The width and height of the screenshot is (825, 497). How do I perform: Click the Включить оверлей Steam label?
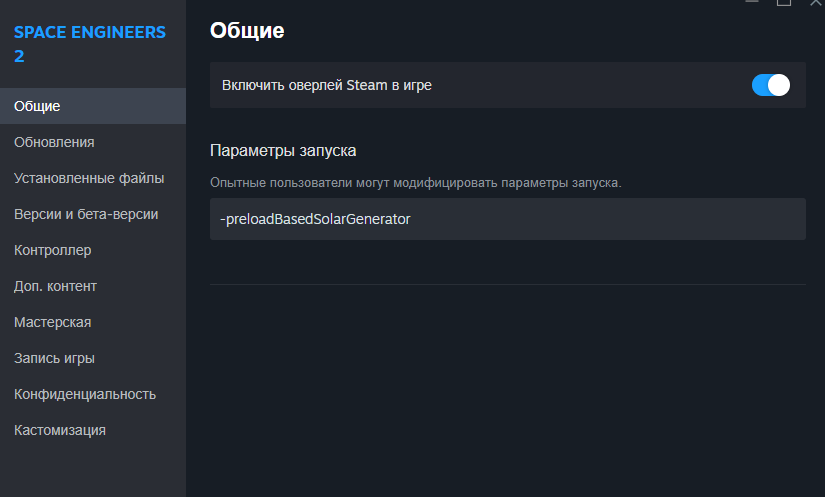point(327,85)
